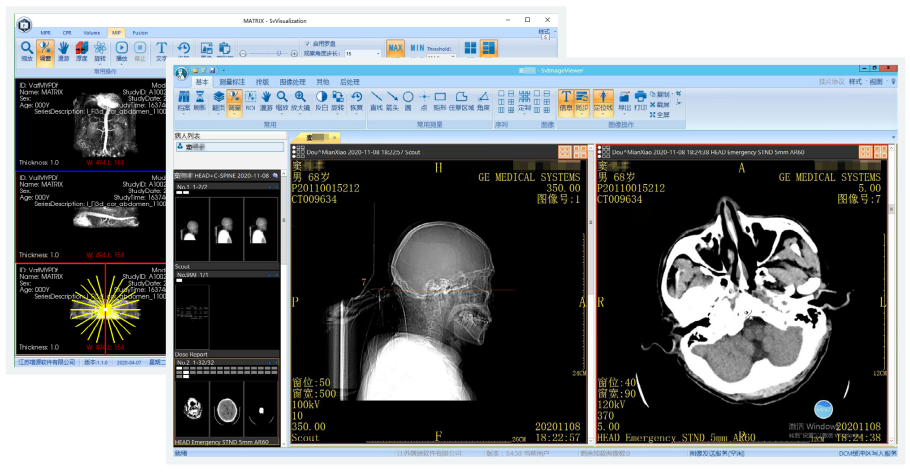
Task: Click the plus button right of ribbon slider
Action: 294,53
